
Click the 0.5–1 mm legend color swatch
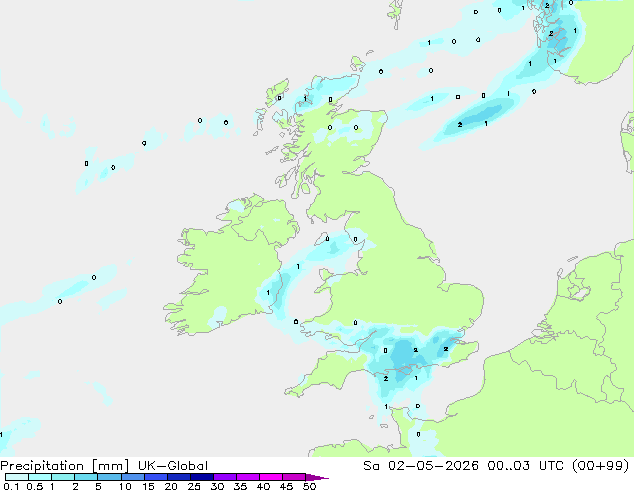pos(40,477)
